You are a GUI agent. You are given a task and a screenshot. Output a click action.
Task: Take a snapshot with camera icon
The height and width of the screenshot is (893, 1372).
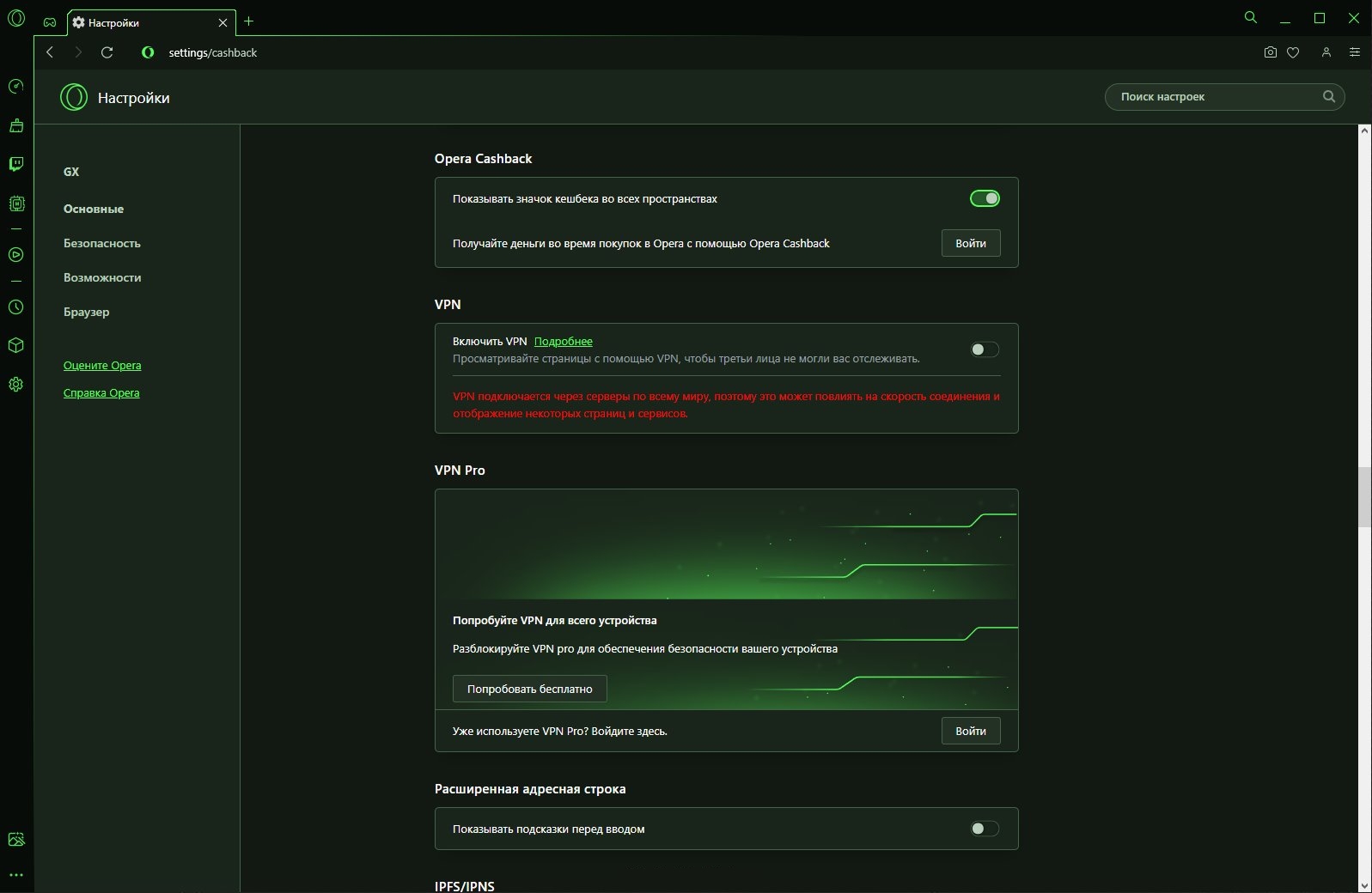1270,52
